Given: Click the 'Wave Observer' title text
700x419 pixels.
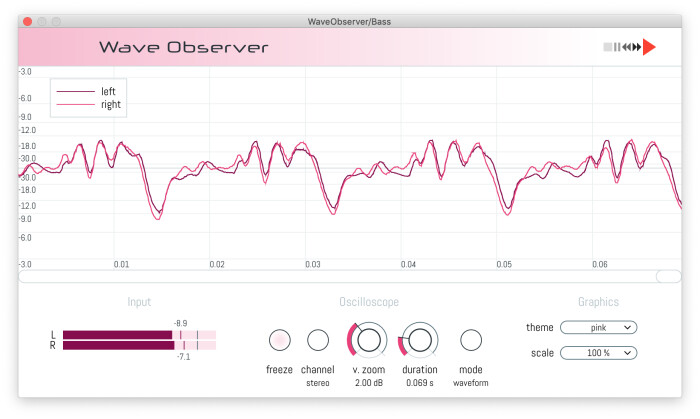Looking at the screenshot, I should 183,47.
